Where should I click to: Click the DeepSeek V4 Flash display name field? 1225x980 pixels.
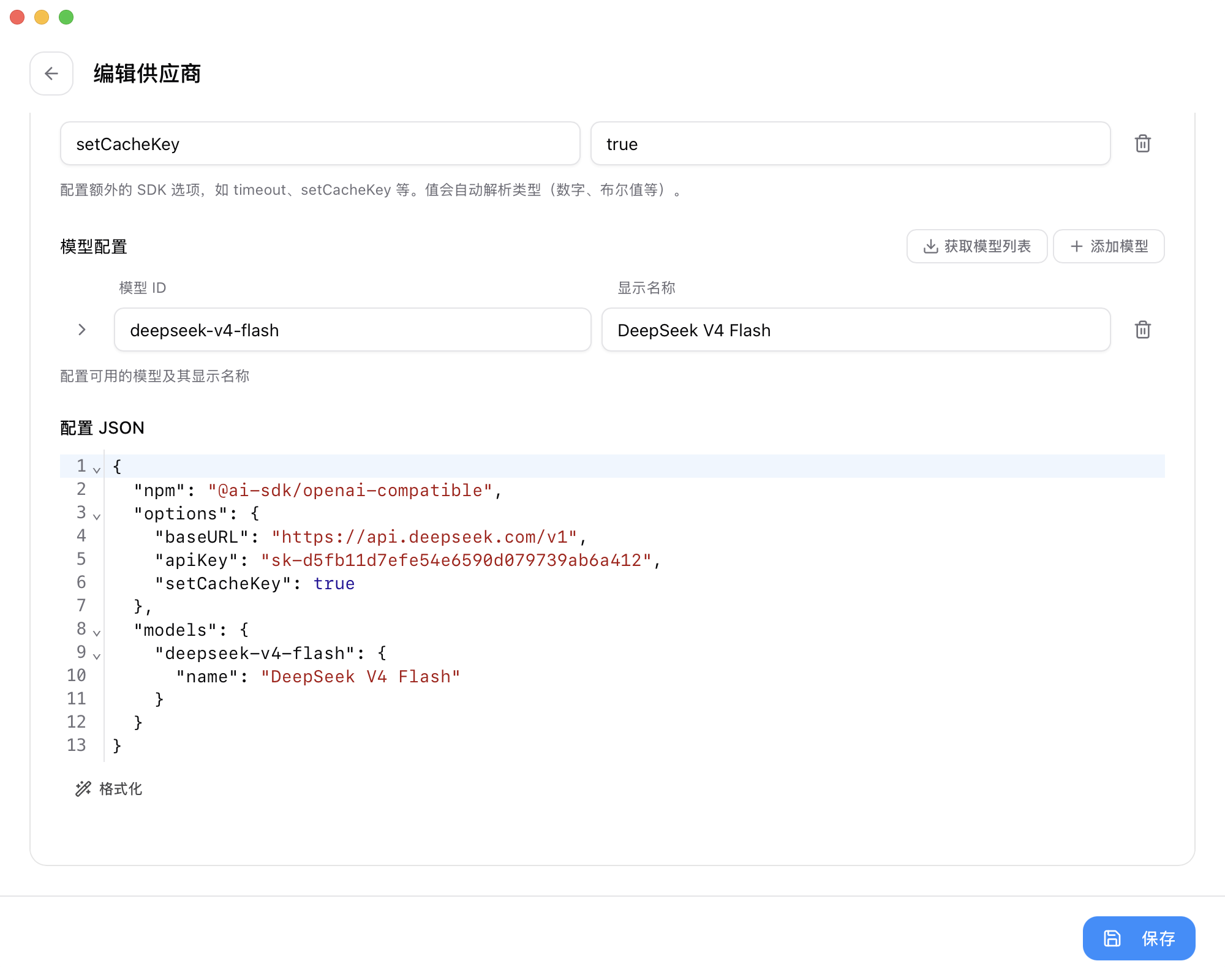click(x=856, y=330)
